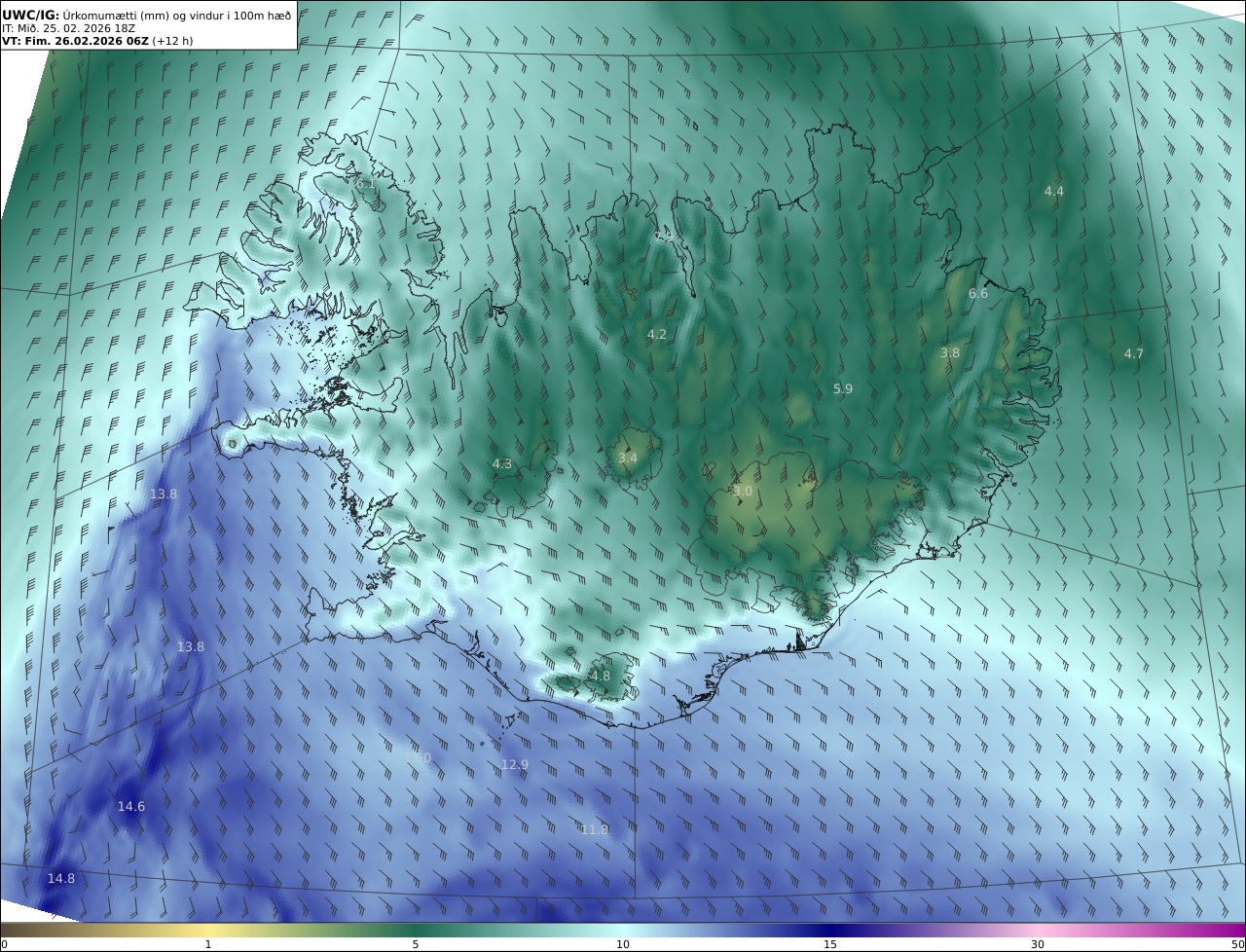Click the 4.8 value label
Image resolution: width=1246 pixels, height=952 pixels.
click(x=601, y=677)
